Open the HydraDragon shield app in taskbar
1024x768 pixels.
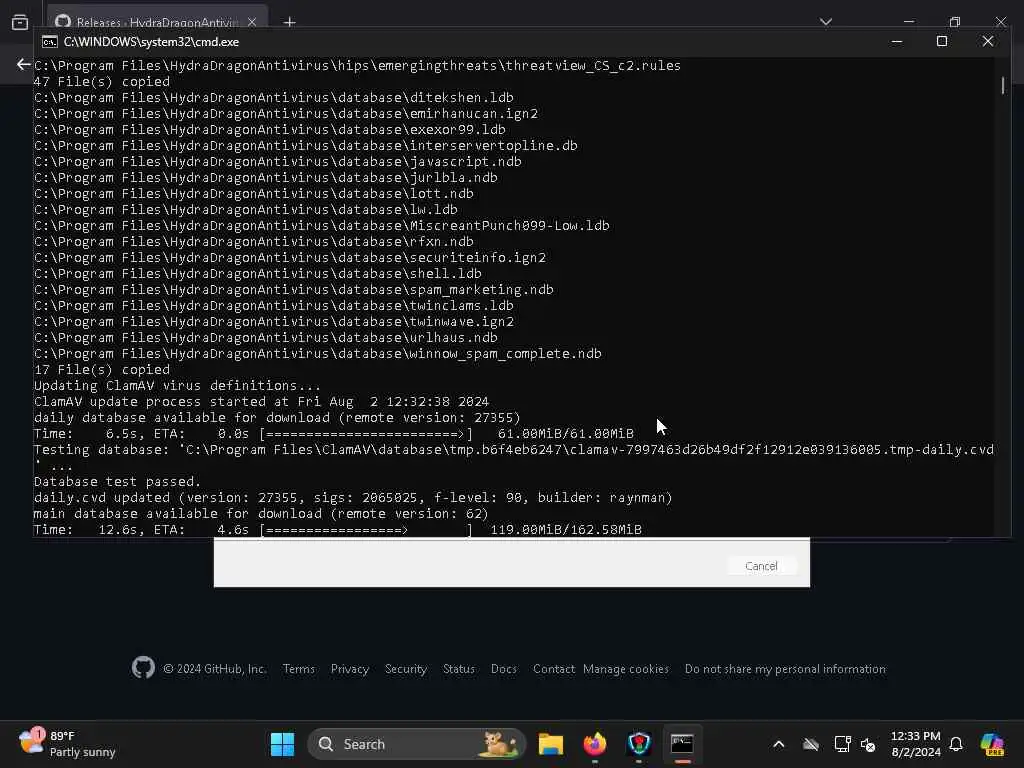(639, 744)
